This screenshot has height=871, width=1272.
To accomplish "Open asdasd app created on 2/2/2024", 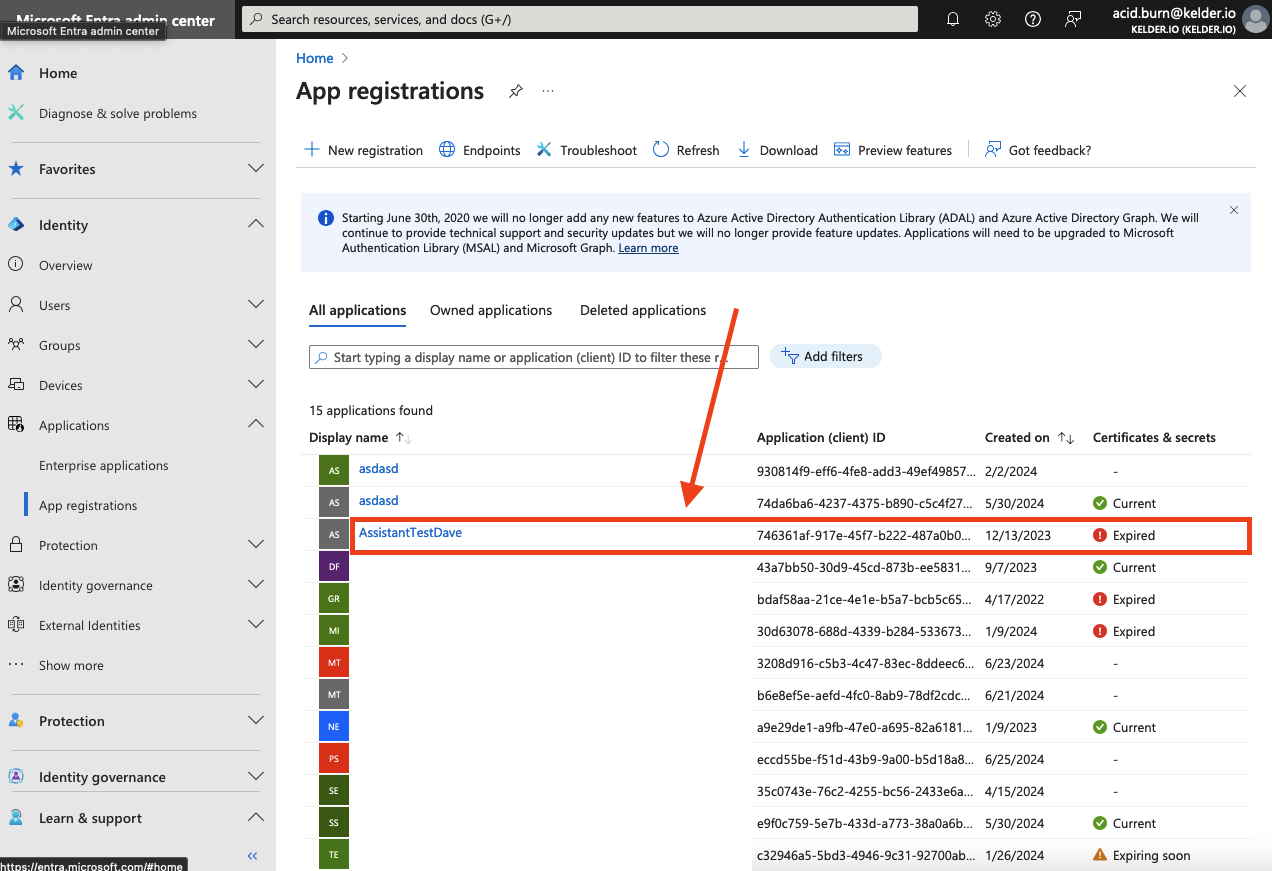I will [x=379, y=468].
